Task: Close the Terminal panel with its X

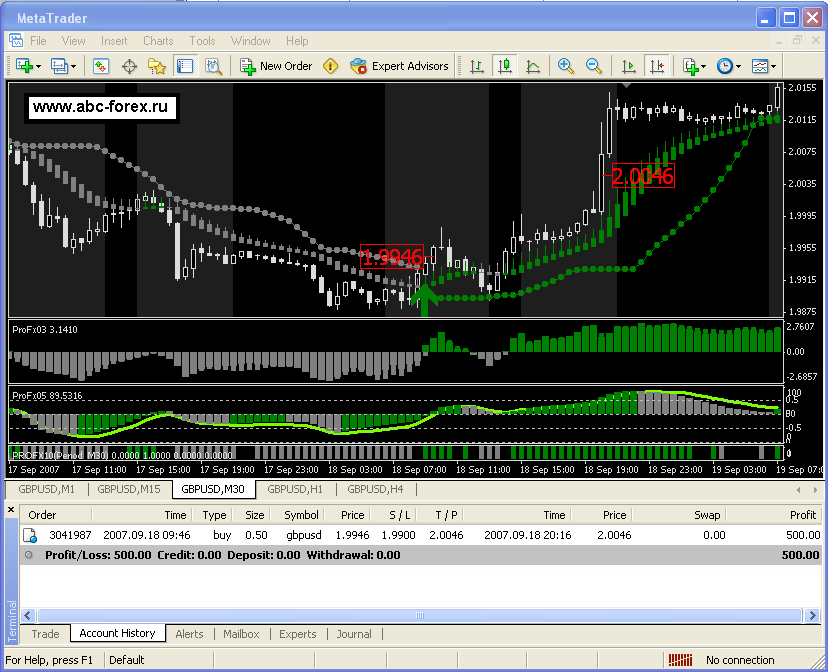Action: tap(11, 510)
